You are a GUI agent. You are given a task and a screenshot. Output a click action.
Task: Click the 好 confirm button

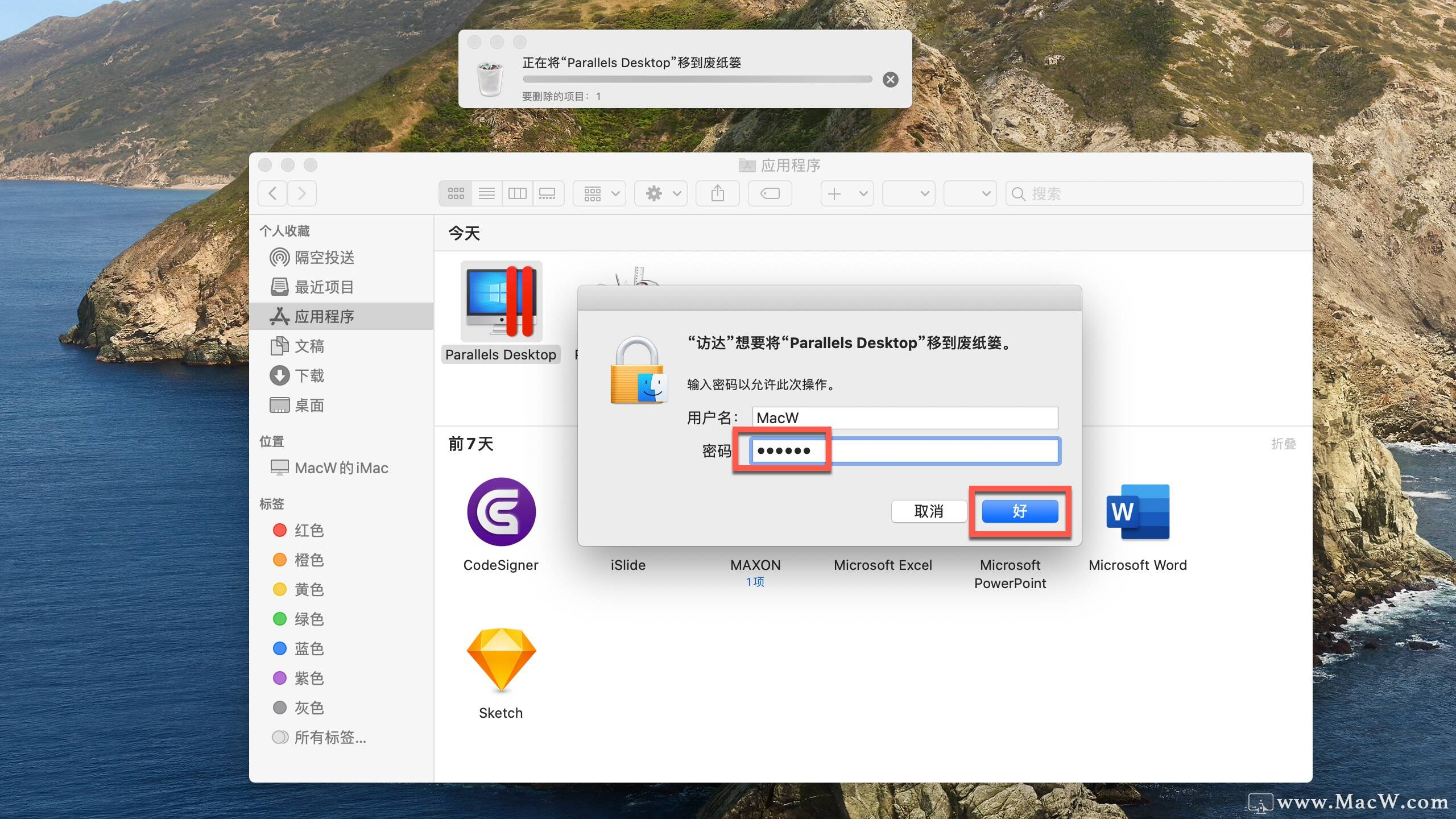point(1019,511)
